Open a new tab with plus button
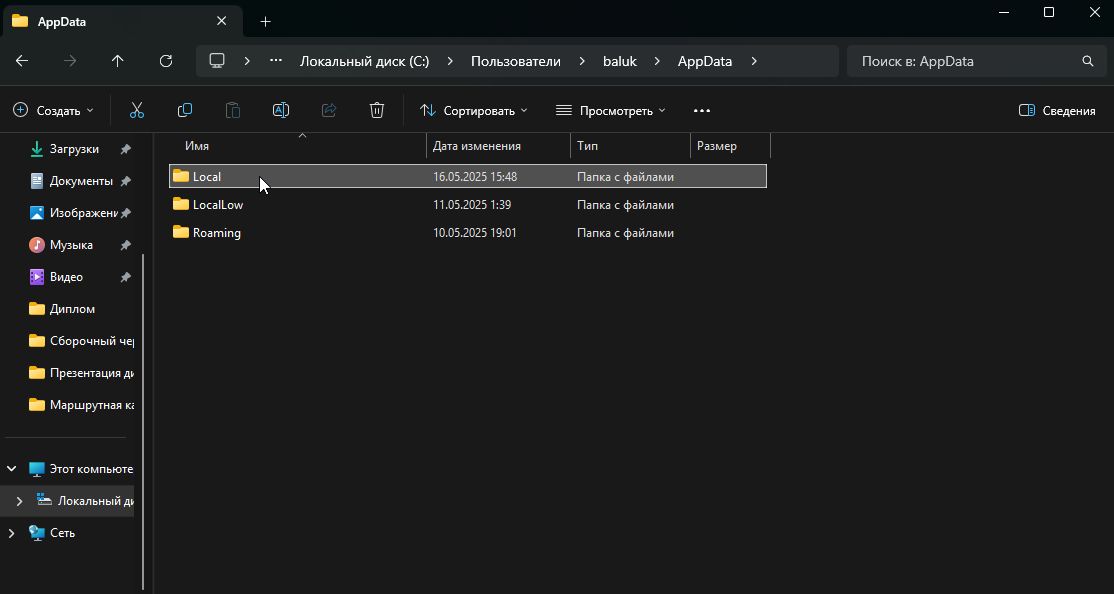Screen dimensions: 1114x594 pyautogui.click(x=266, y=21)
